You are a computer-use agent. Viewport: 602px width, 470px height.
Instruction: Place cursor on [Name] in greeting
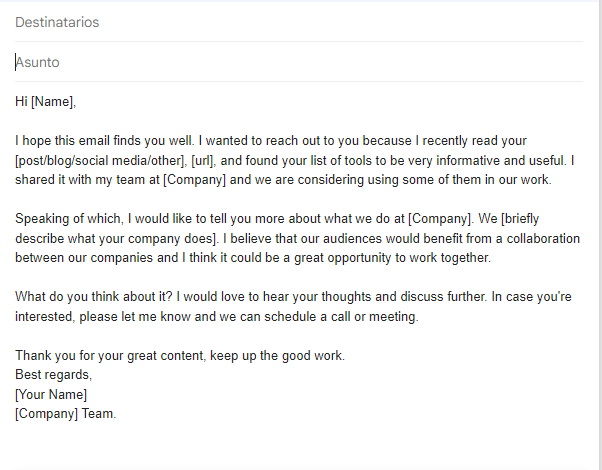pos(52,102)
